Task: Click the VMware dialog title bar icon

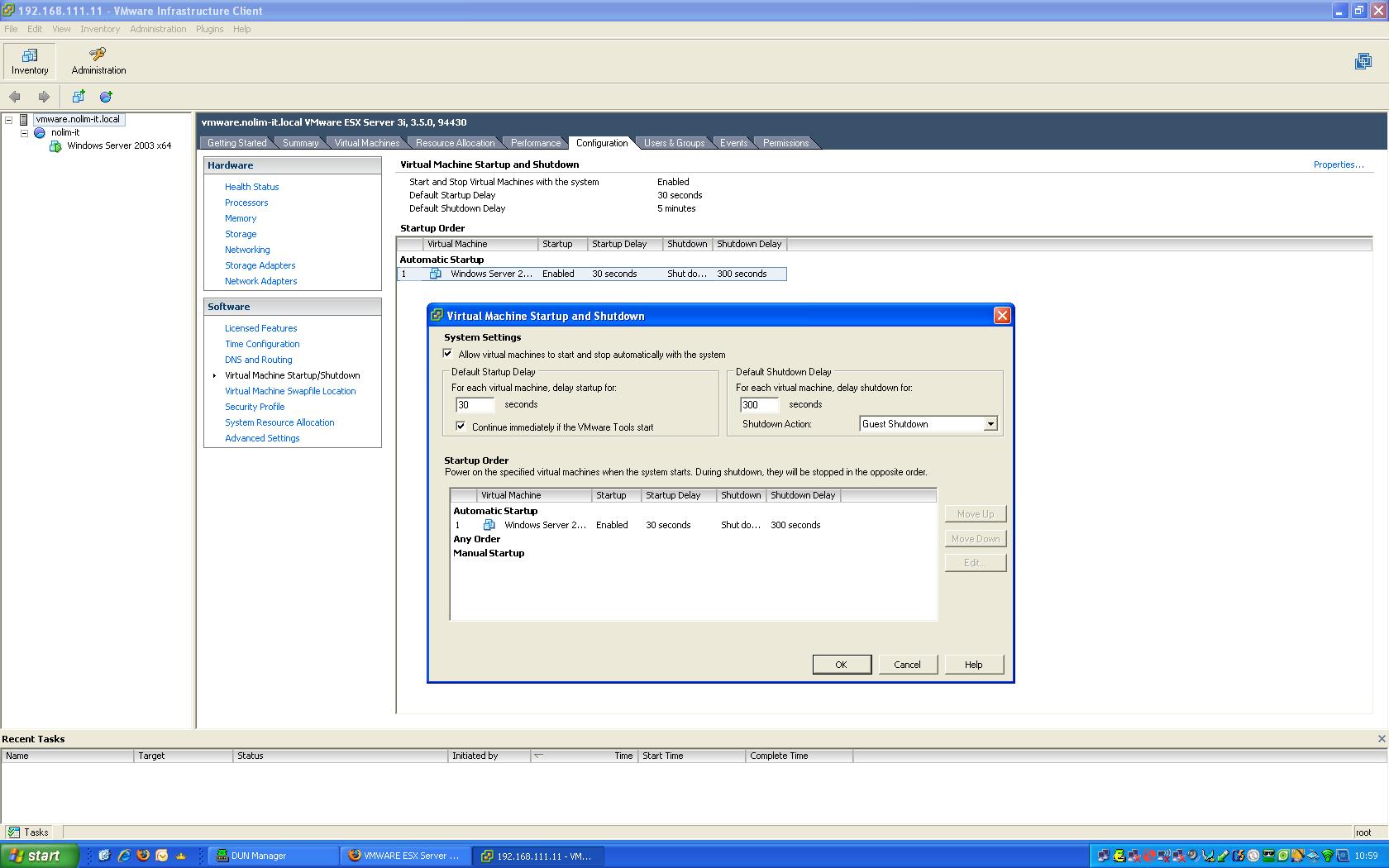Action: point(437,315)
